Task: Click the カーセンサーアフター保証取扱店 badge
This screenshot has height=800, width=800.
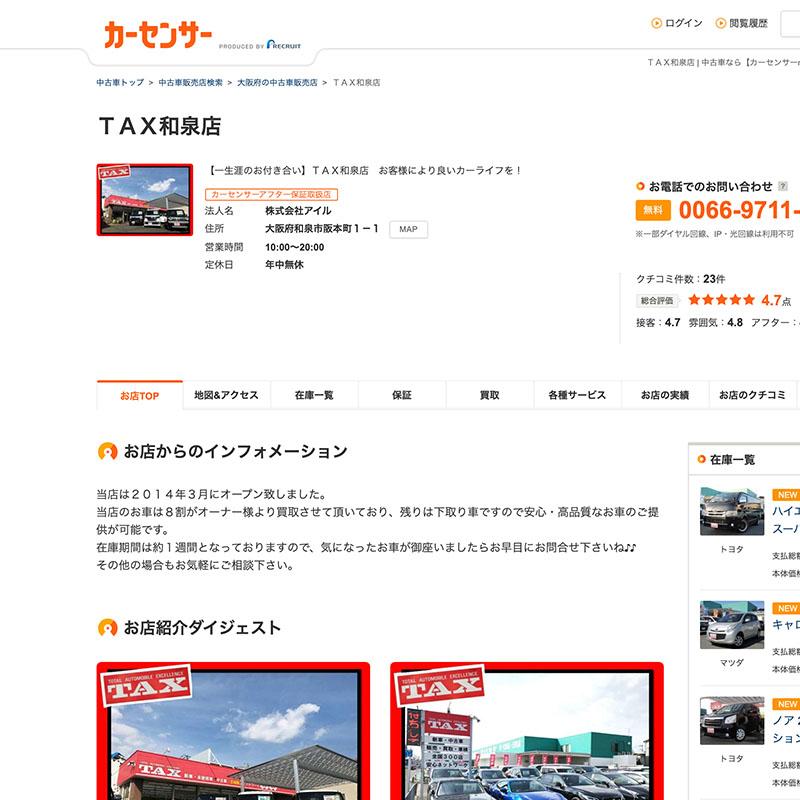Action: (271, 194)
